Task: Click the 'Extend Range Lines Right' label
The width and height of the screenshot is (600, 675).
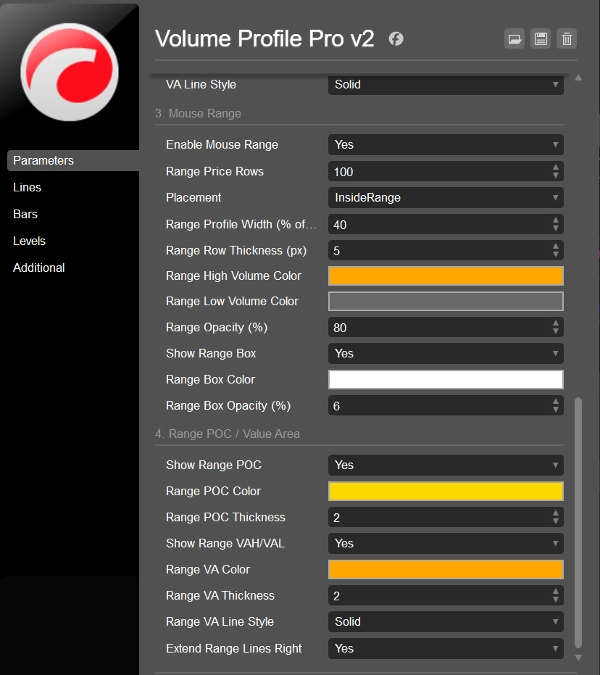Action: tap(234, 649)
